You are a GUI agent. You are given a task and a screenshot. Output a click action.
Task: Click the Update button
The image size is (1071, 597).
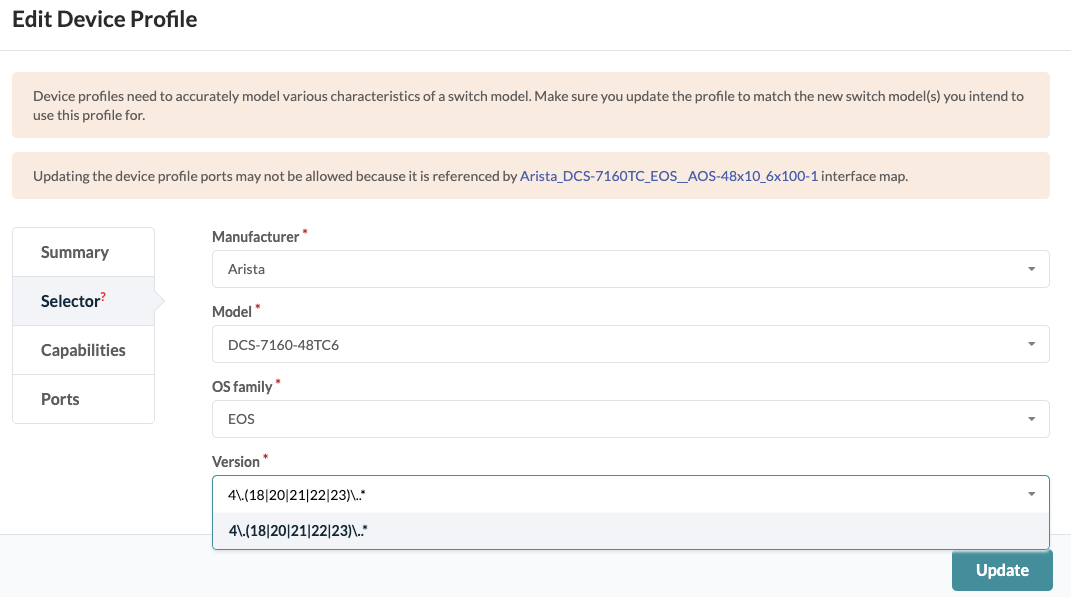(x=1002, y=570)
